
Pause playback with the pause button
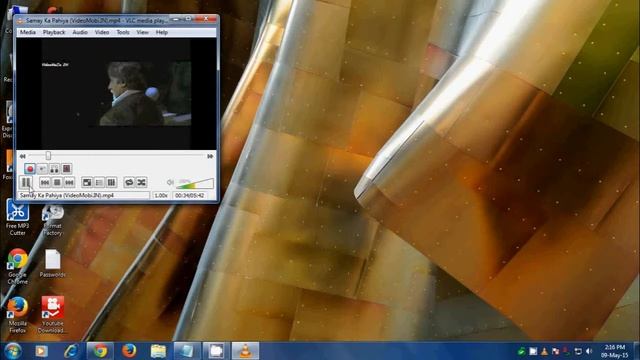[26, 182]
